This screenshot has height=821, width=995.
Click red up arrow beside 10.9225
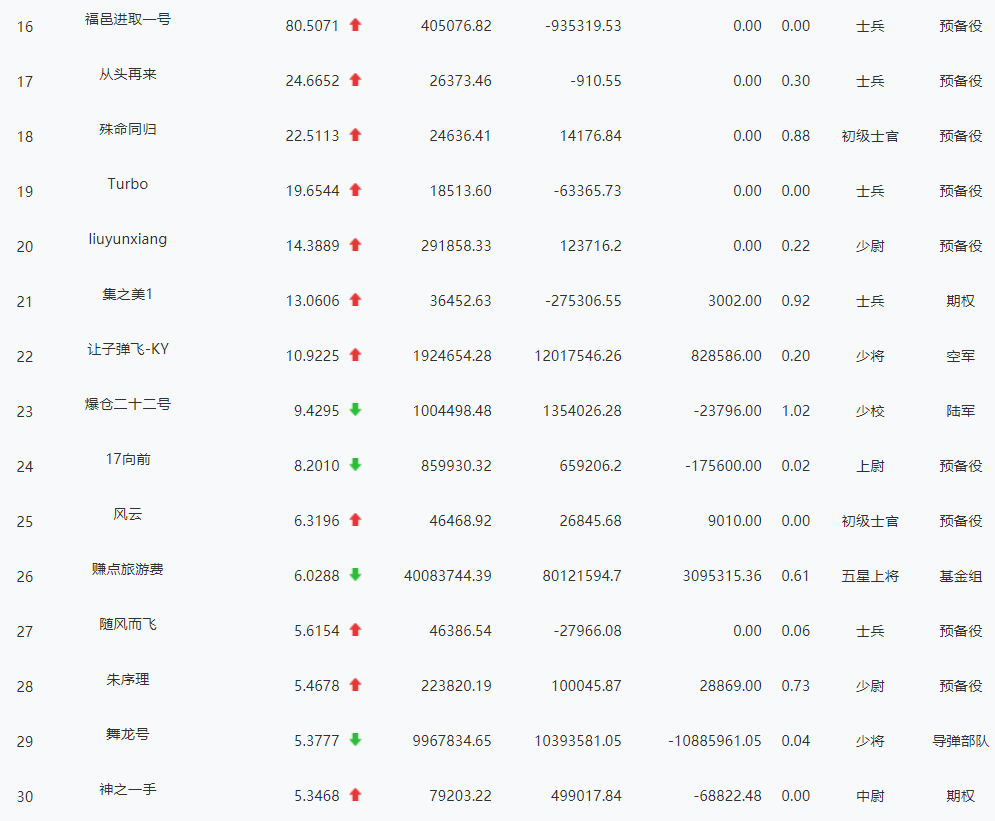pos(355,355)
